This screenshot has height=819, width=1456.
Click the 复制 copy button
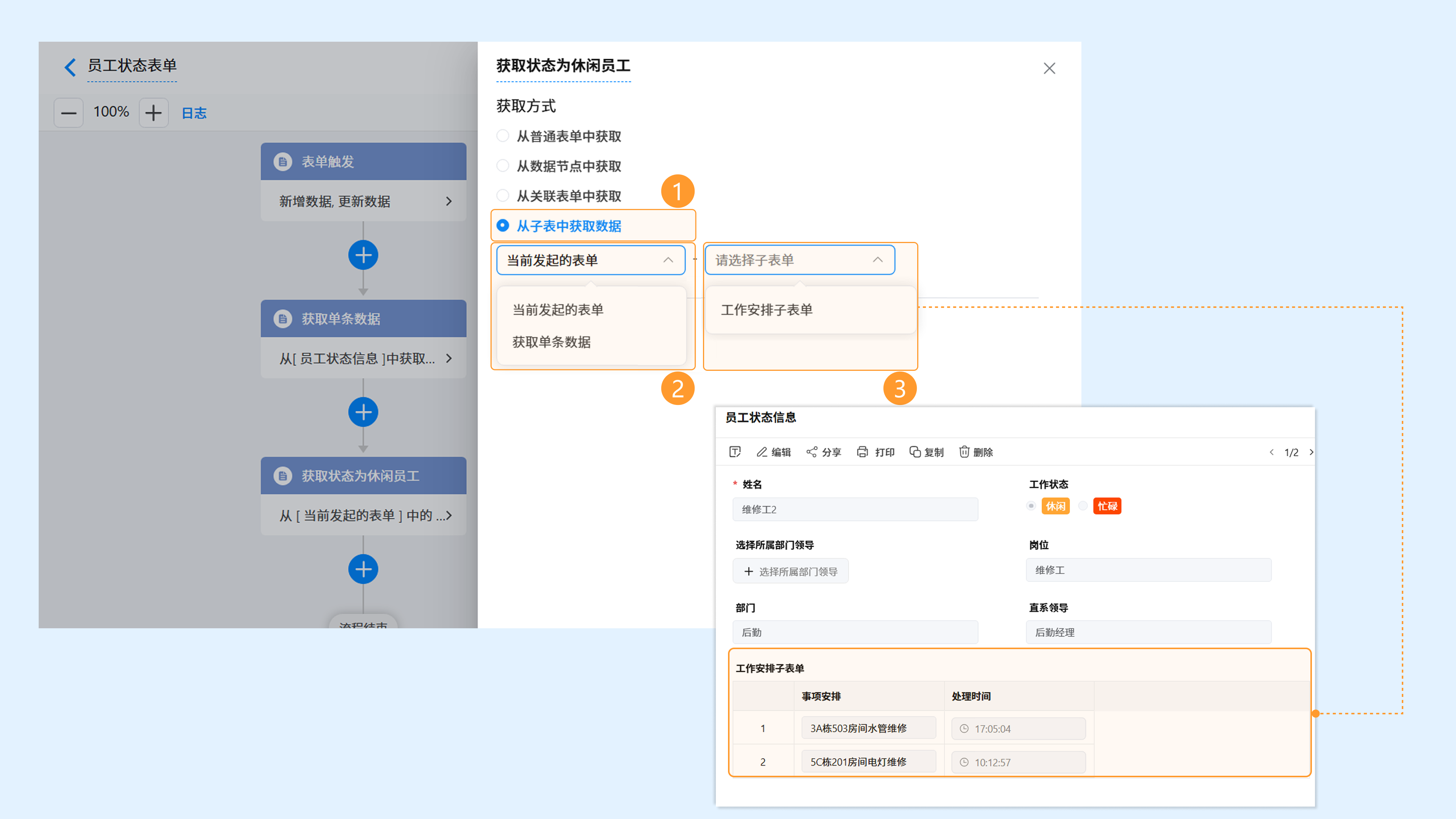(x=926, y=452)
